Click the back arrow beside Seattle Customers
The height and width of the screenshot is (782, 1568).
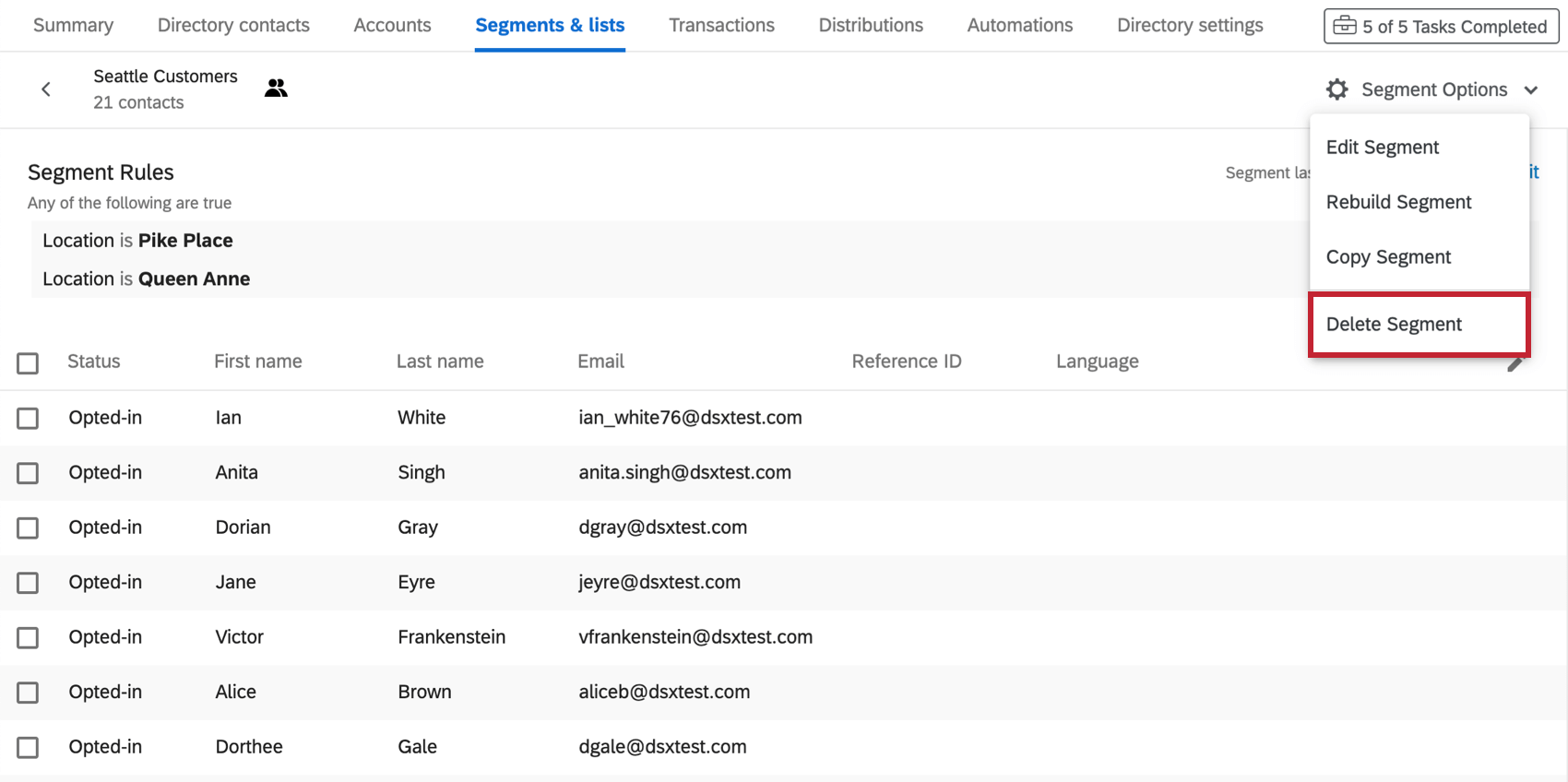point(46,89)
